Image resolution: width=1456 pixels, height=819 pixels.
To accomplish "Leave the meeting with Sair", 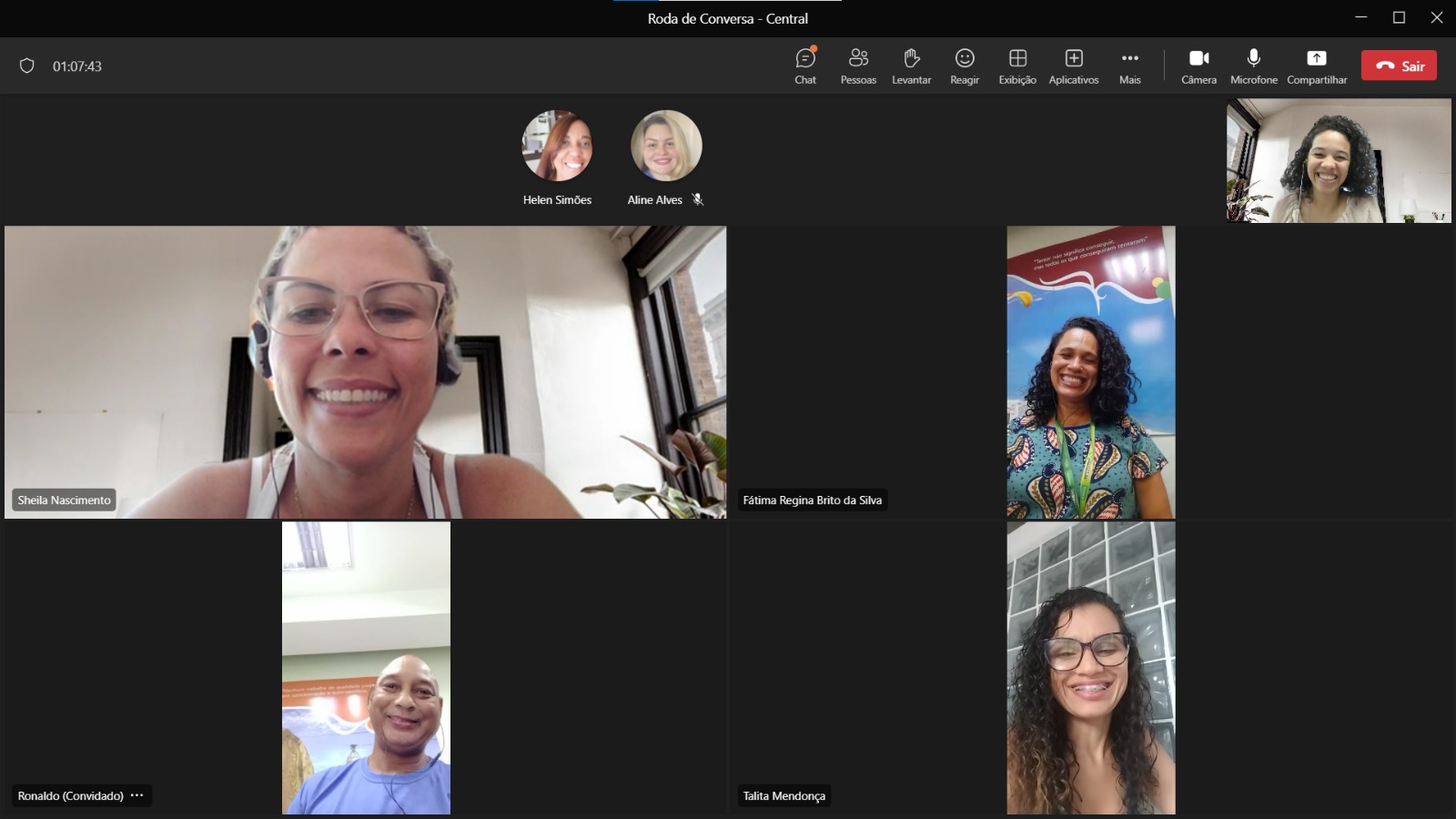I will click(x=1399, y=66).
